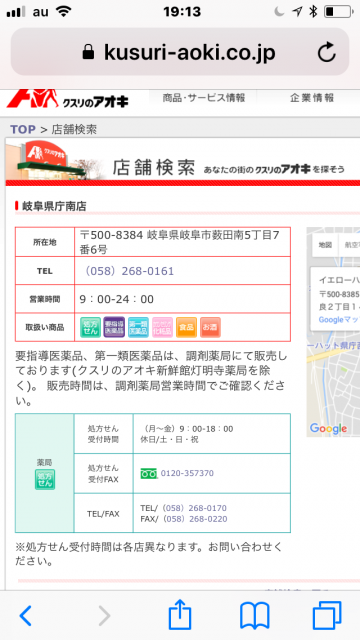Open the 企業情報 menu tab
The image size is (360, 640).
point(312,98)
